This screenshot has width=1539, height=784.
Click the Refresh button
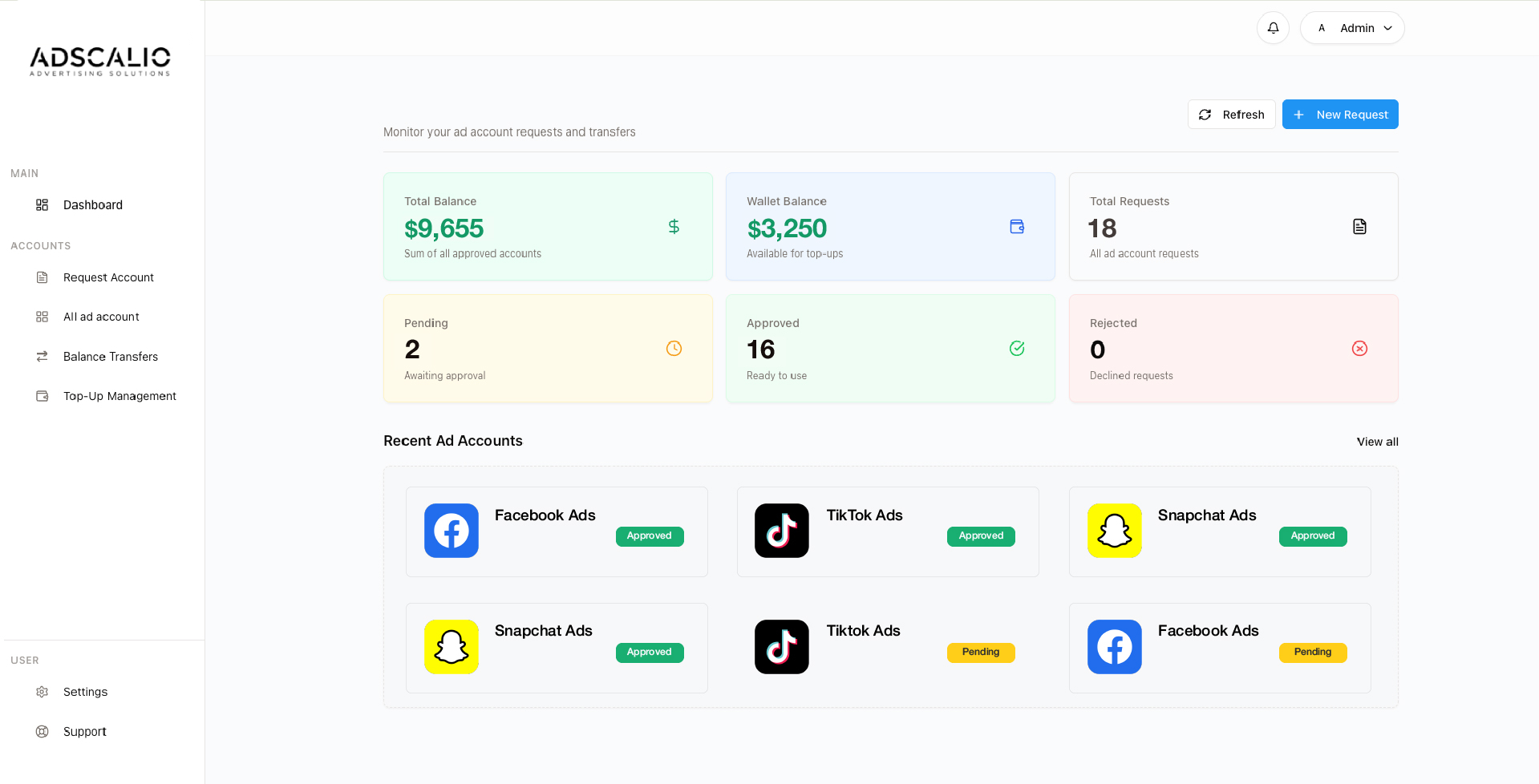click(1231, 115)
